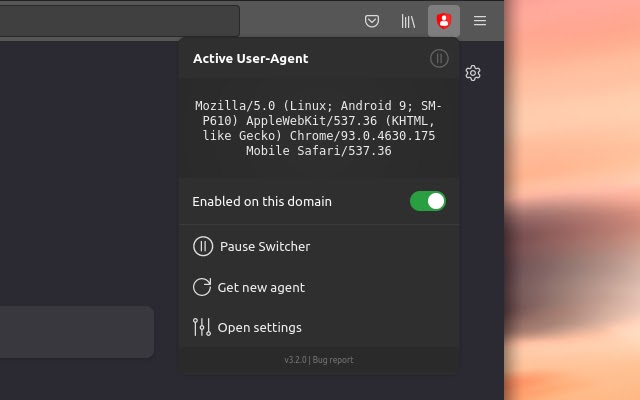Click the Enabled on this domain label

click(262, 202)
